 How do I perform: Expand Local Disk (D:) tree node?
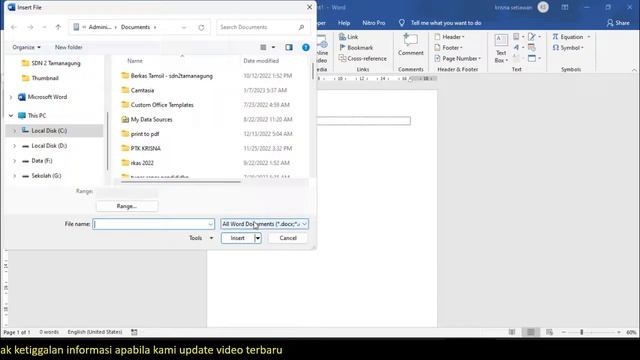(15, 146)
